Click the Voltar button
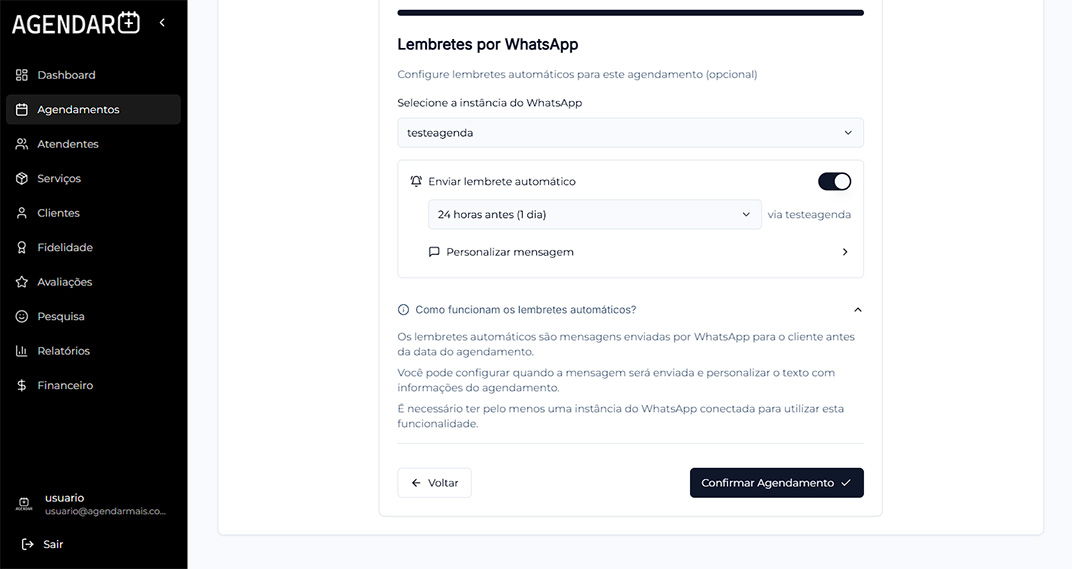The height and width of the screenshot is (569, 1072). click(x=434, y=483)
